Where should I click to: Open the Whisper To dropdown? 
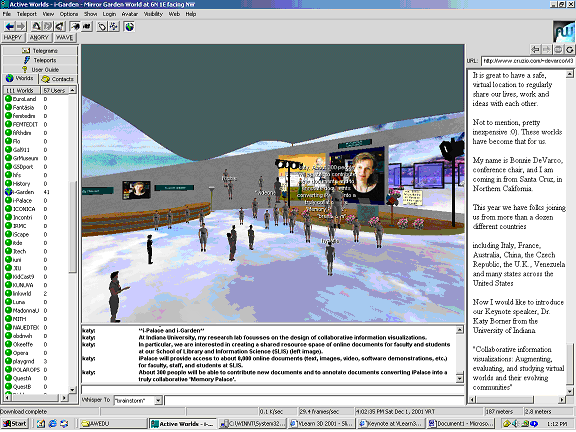pos(158,400)
